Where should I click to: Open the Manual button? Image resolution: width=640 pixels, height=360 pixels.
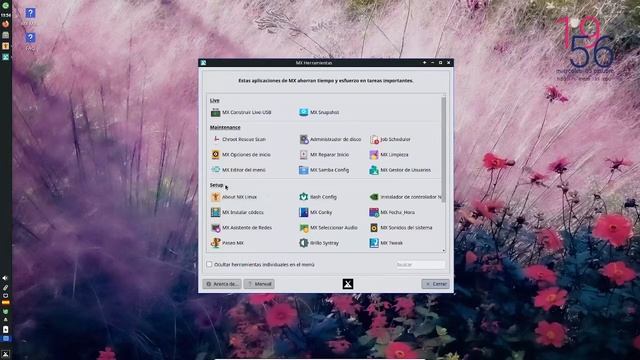[259, 284]
